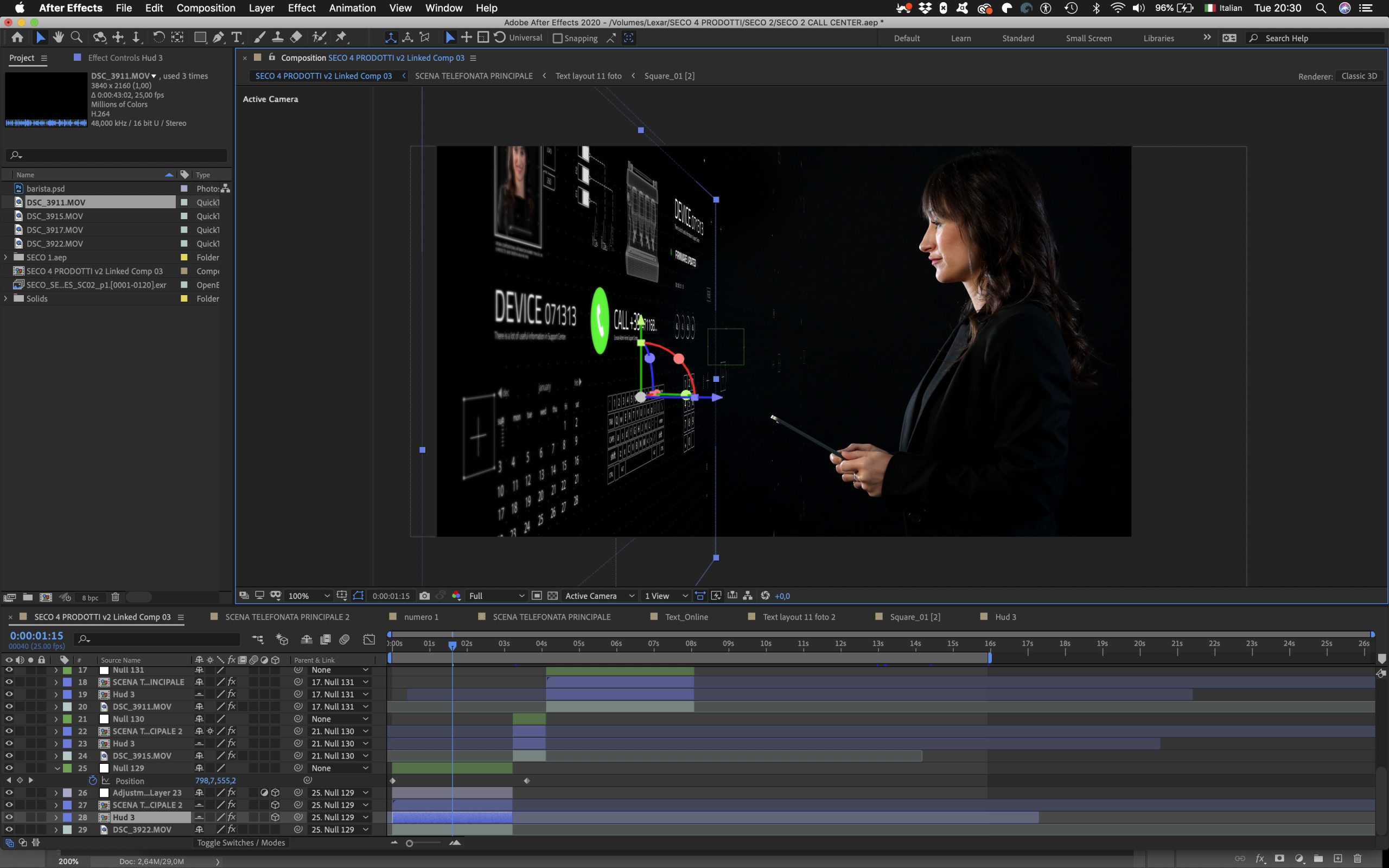Viewport: 1389px width, 868px height.
Task: Select the Hand tool in the toolbar
Action: click(58, 38)
